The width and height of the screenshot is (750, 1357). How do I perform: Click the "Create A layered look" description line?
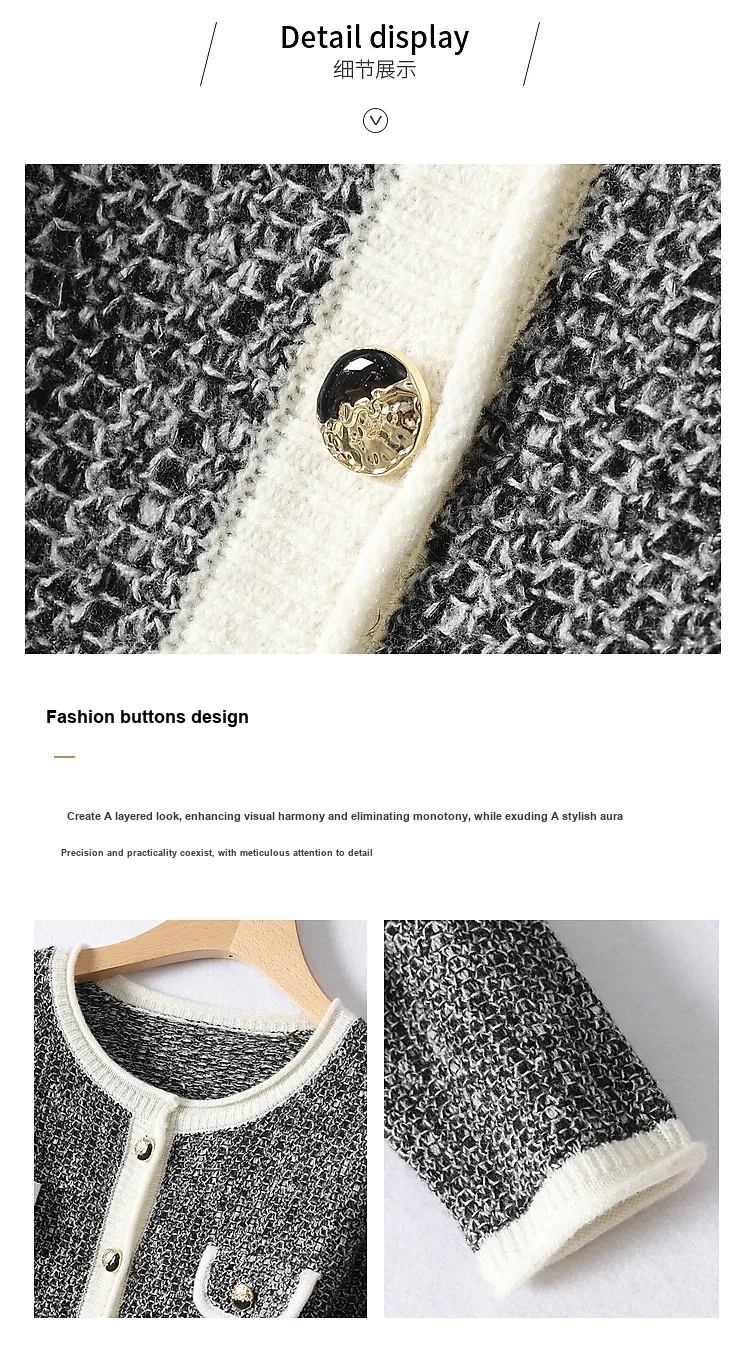pyautogui.click(x=345, y=816)
